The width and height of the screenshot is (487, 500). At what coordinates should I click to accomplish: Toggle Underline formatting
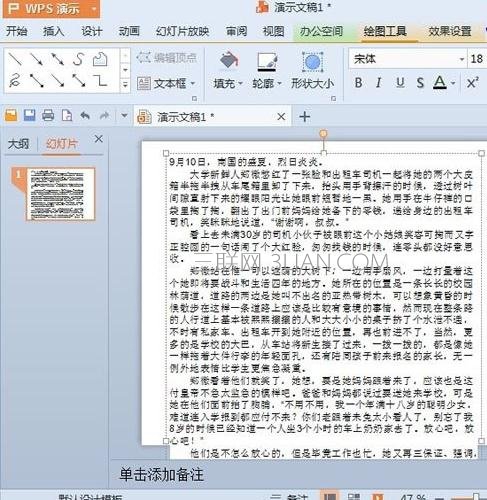click(x=400, y=82)
